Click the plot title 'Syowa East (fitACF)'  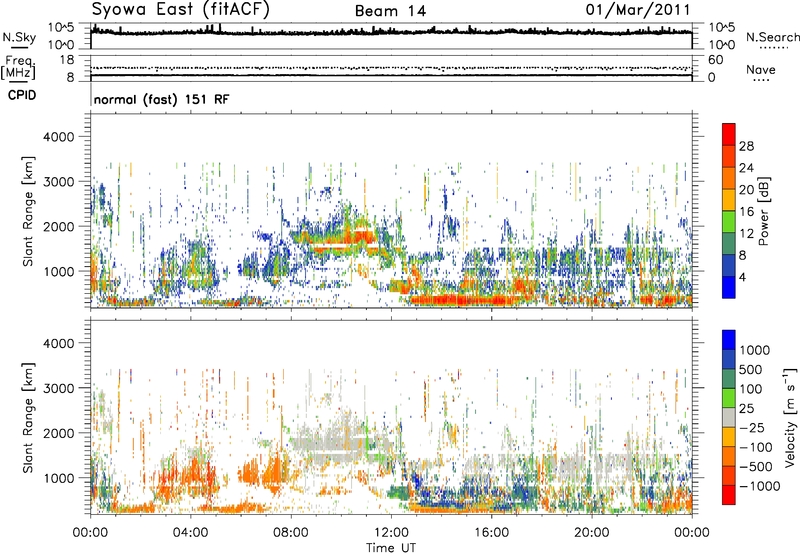point(181,9)
